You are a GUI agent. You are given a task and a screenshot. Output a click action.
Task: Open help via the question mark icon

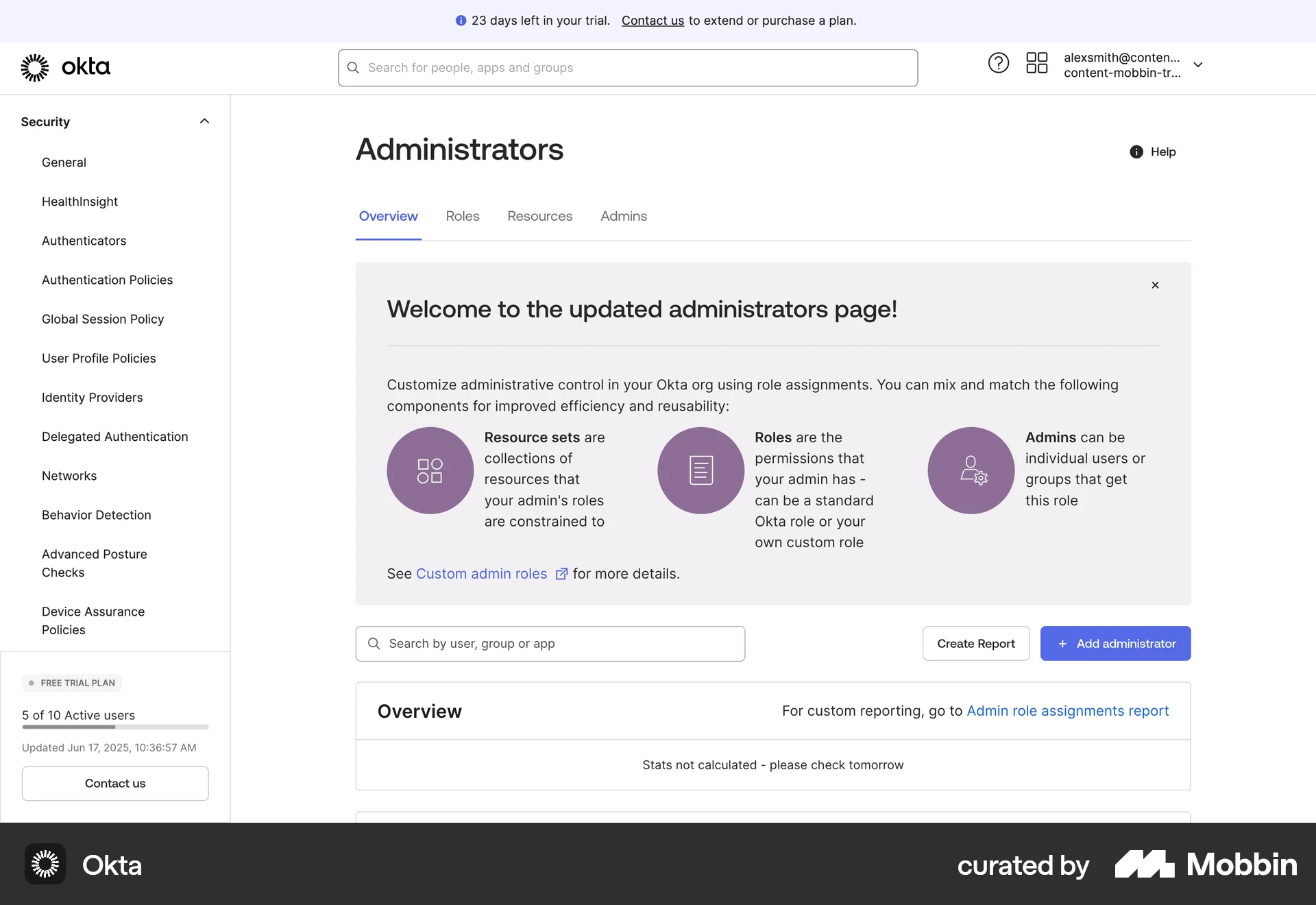coord(998,62)
